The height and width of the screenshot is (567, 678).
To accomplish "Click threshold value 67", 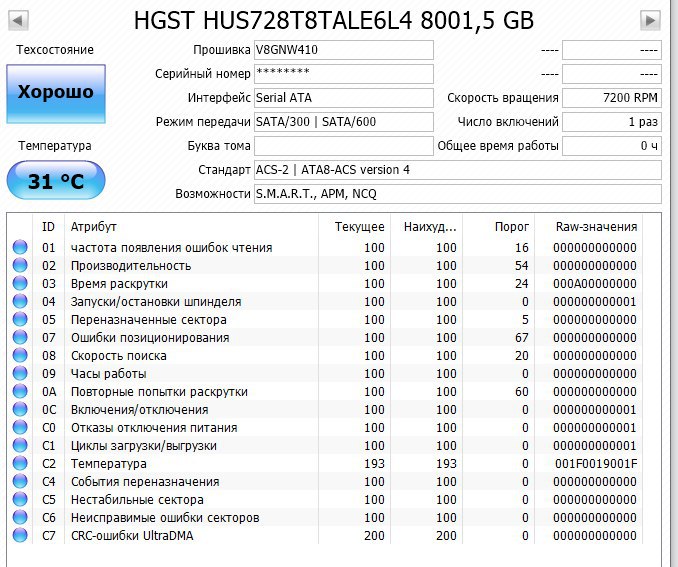I will coord(521,338).
